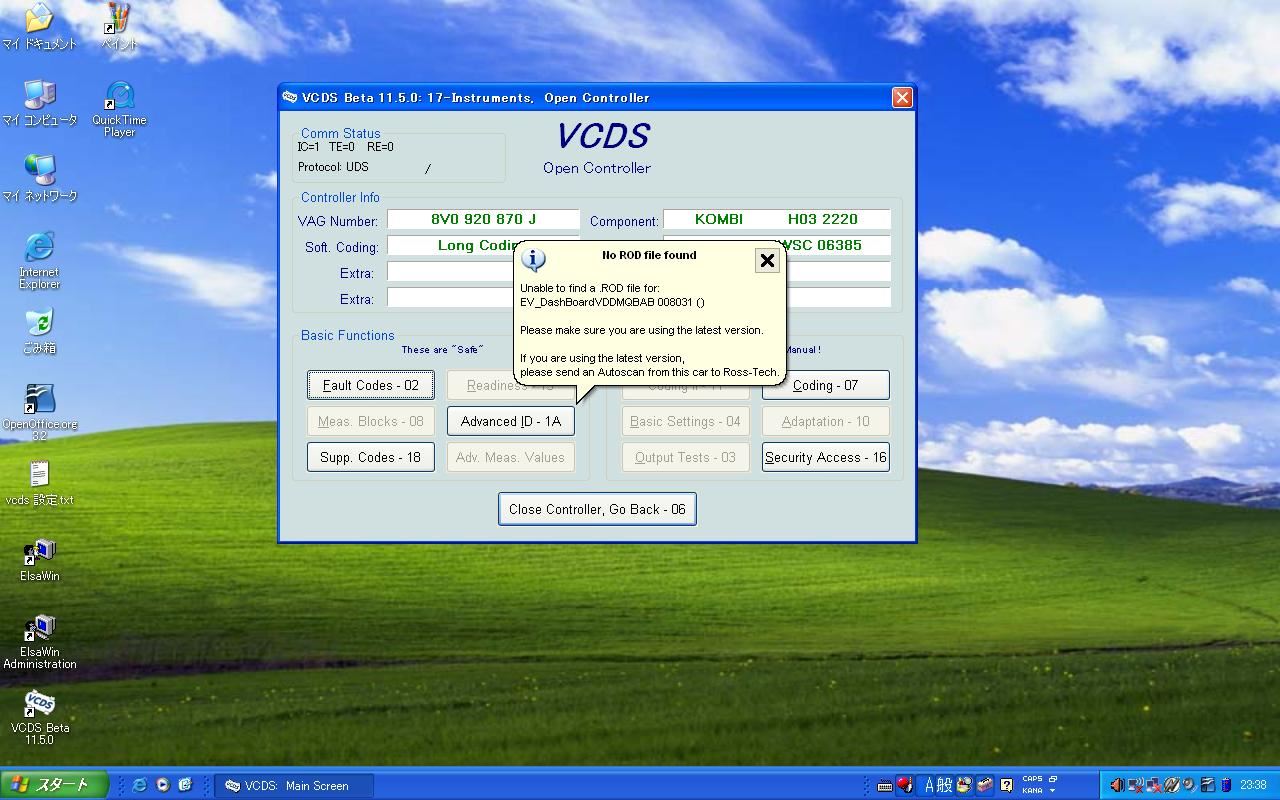The height and width of the screenshot is (800, 1280).
Task: Click the Internet Explorer quick launch icon
Action: pos(139,785)
